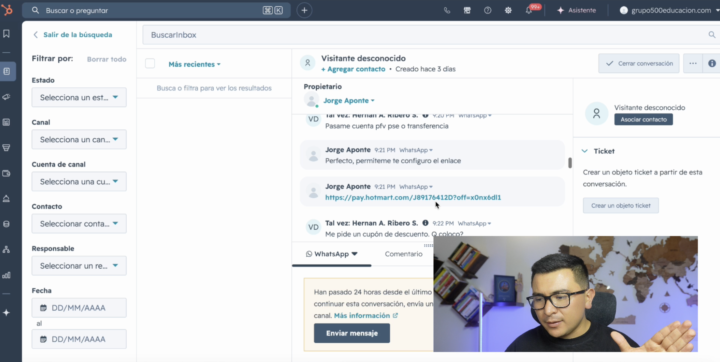
Task: Open the three-dots more actions button
Action: point(693,63)
